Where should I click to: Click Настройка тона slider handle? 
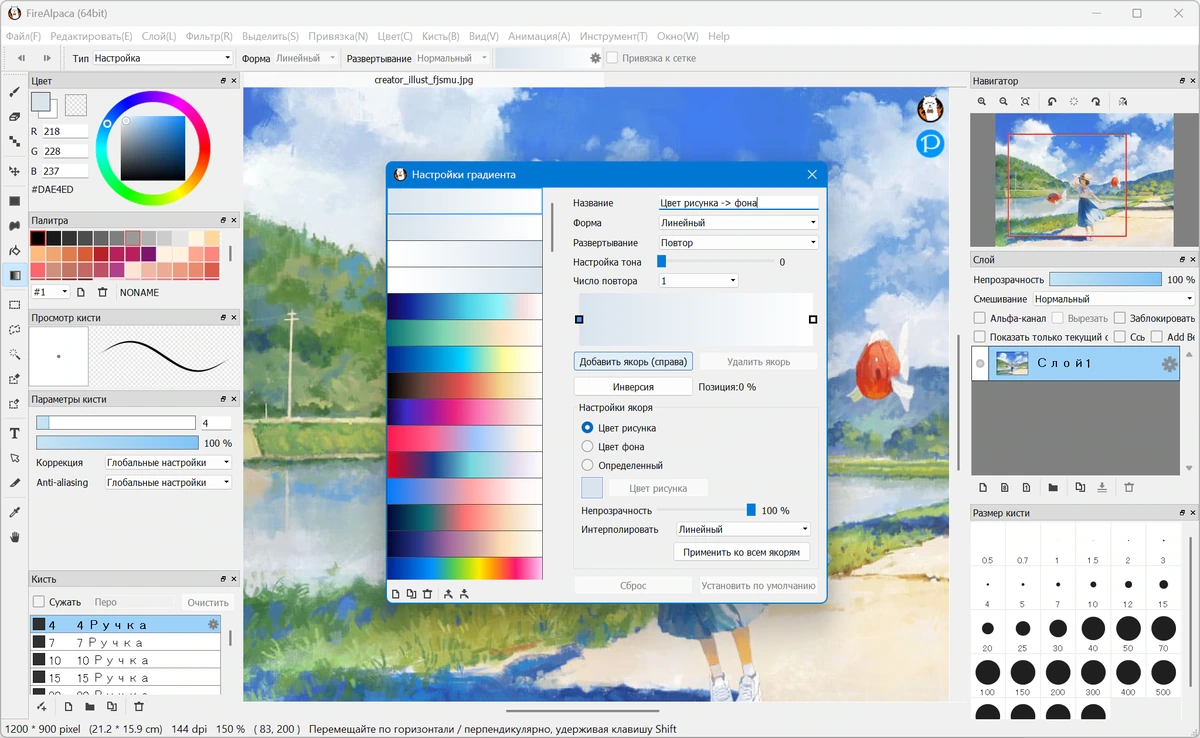pos(661,261)
